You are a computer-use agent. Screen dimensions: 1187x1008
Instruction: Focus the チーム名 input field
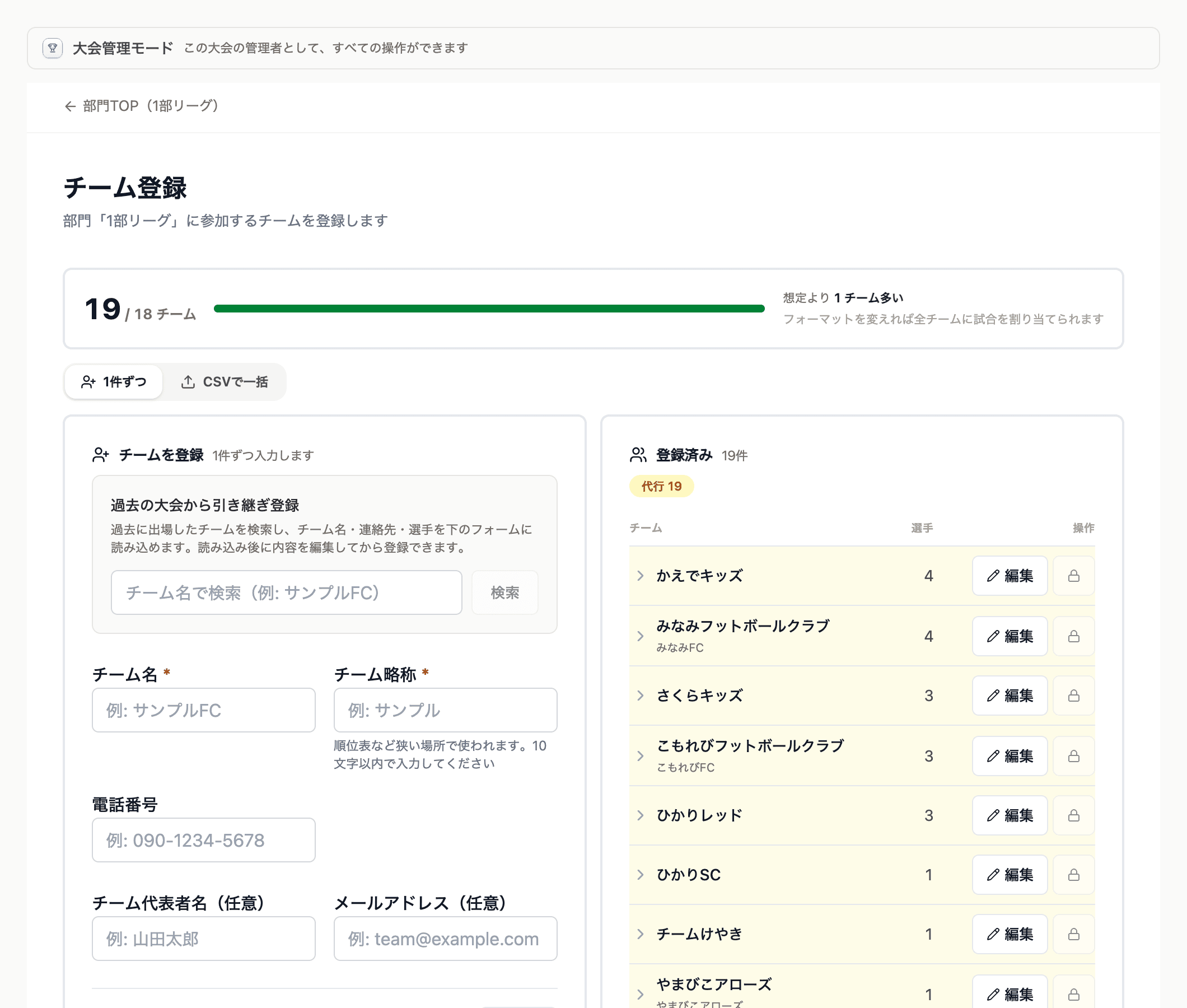click(203, 710)
